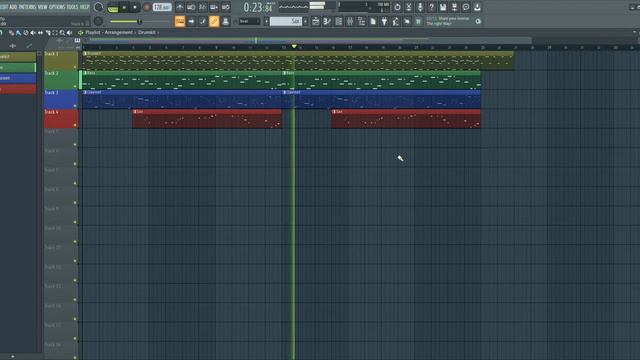The image size is (640, 360).
Task: Arm the record button
Action: (147, 7)
